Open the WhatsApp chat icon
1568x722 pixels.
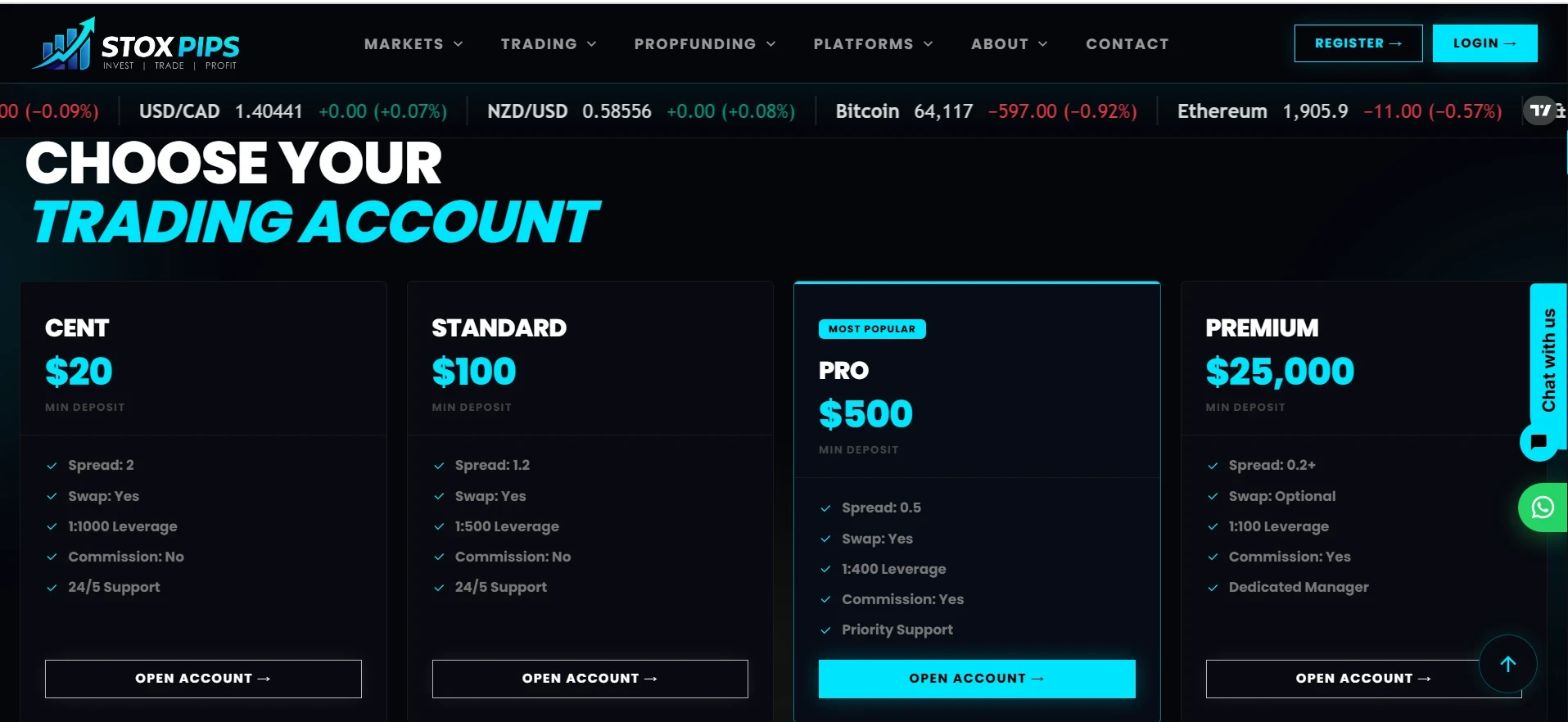(x=1543, y=508)
